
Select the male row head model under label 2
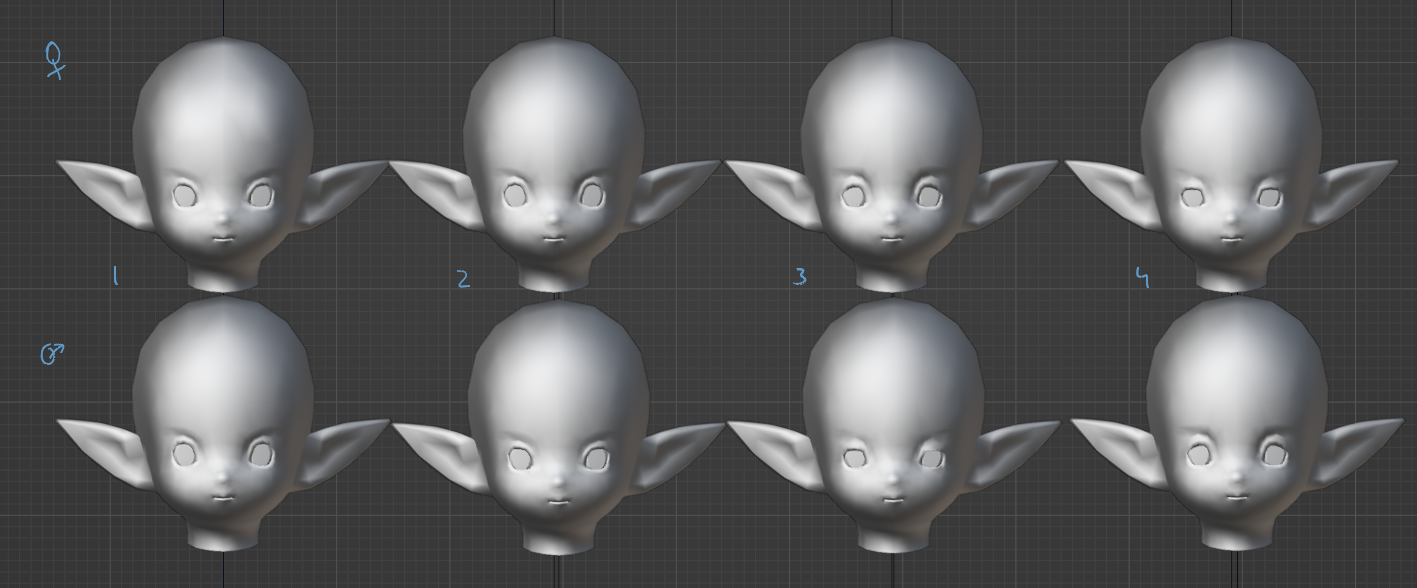coord(558,428)
